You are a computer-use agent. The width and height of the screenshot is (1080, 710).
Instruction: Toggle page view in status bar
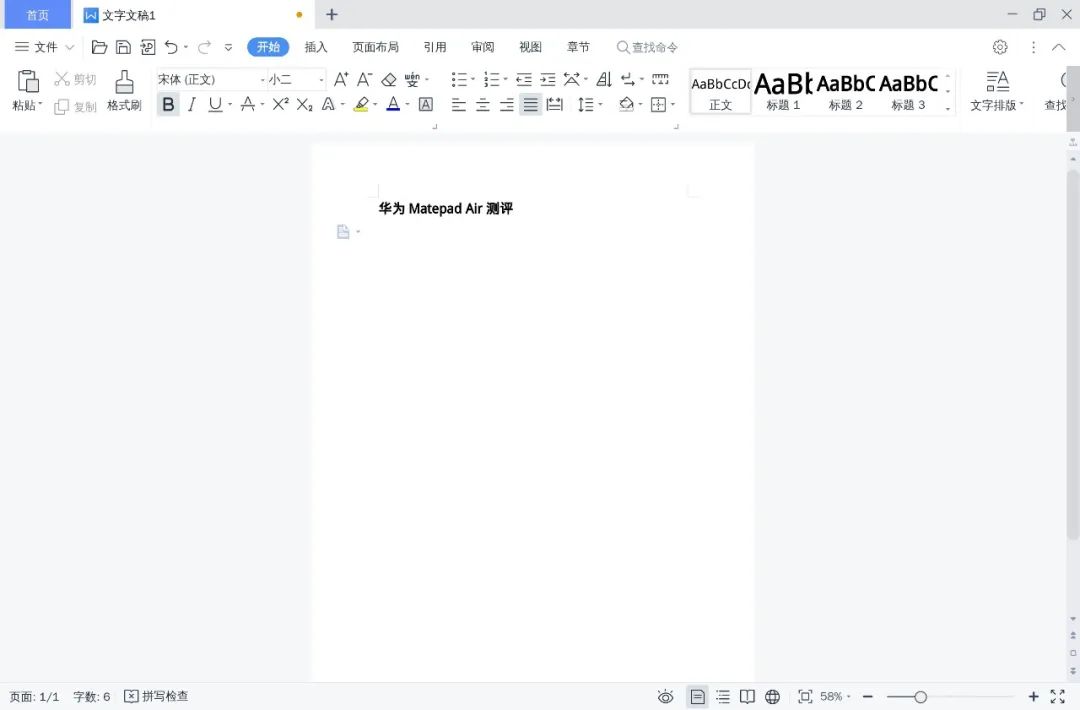pyautogui.click(x=698, y=697)
